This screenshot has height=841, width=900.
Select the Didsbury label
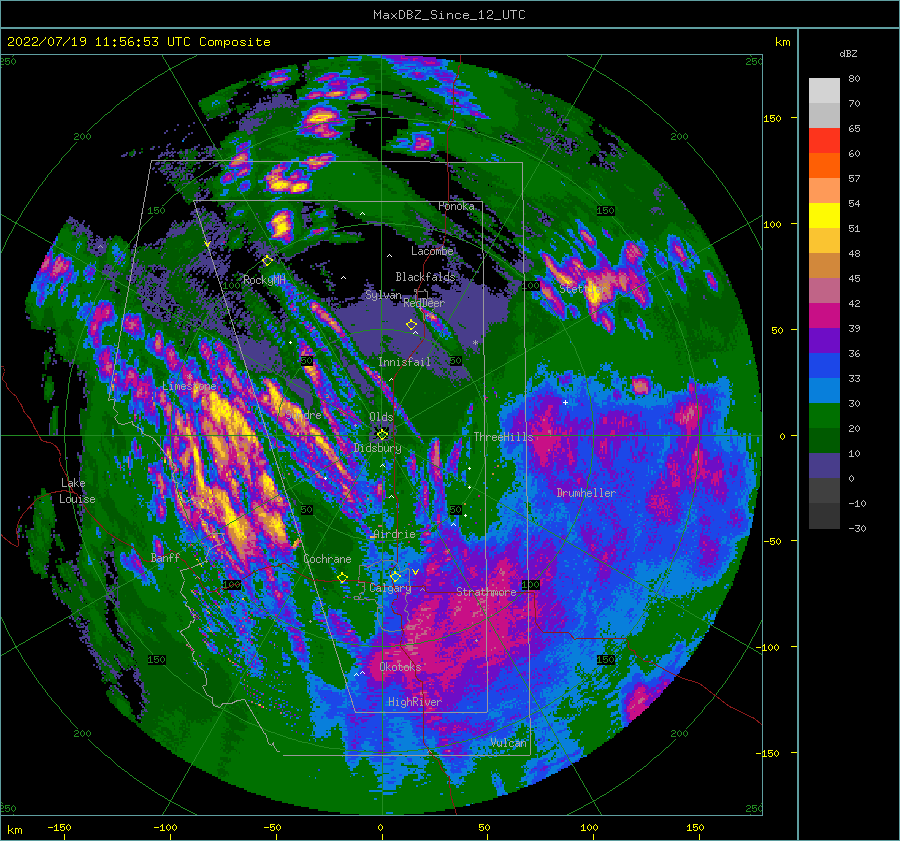378,448
